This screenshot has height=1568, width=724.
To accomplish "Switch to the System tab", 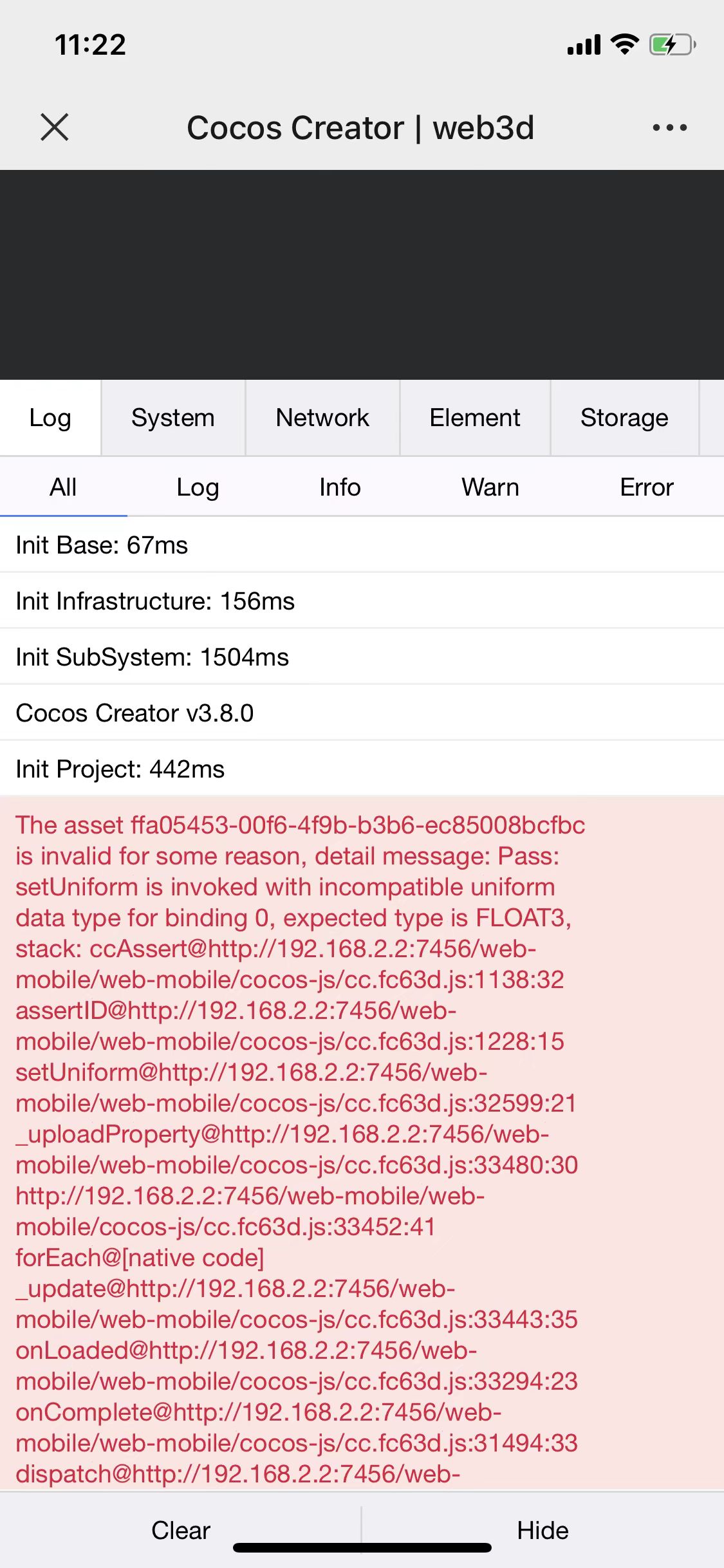I will point(172,418).
